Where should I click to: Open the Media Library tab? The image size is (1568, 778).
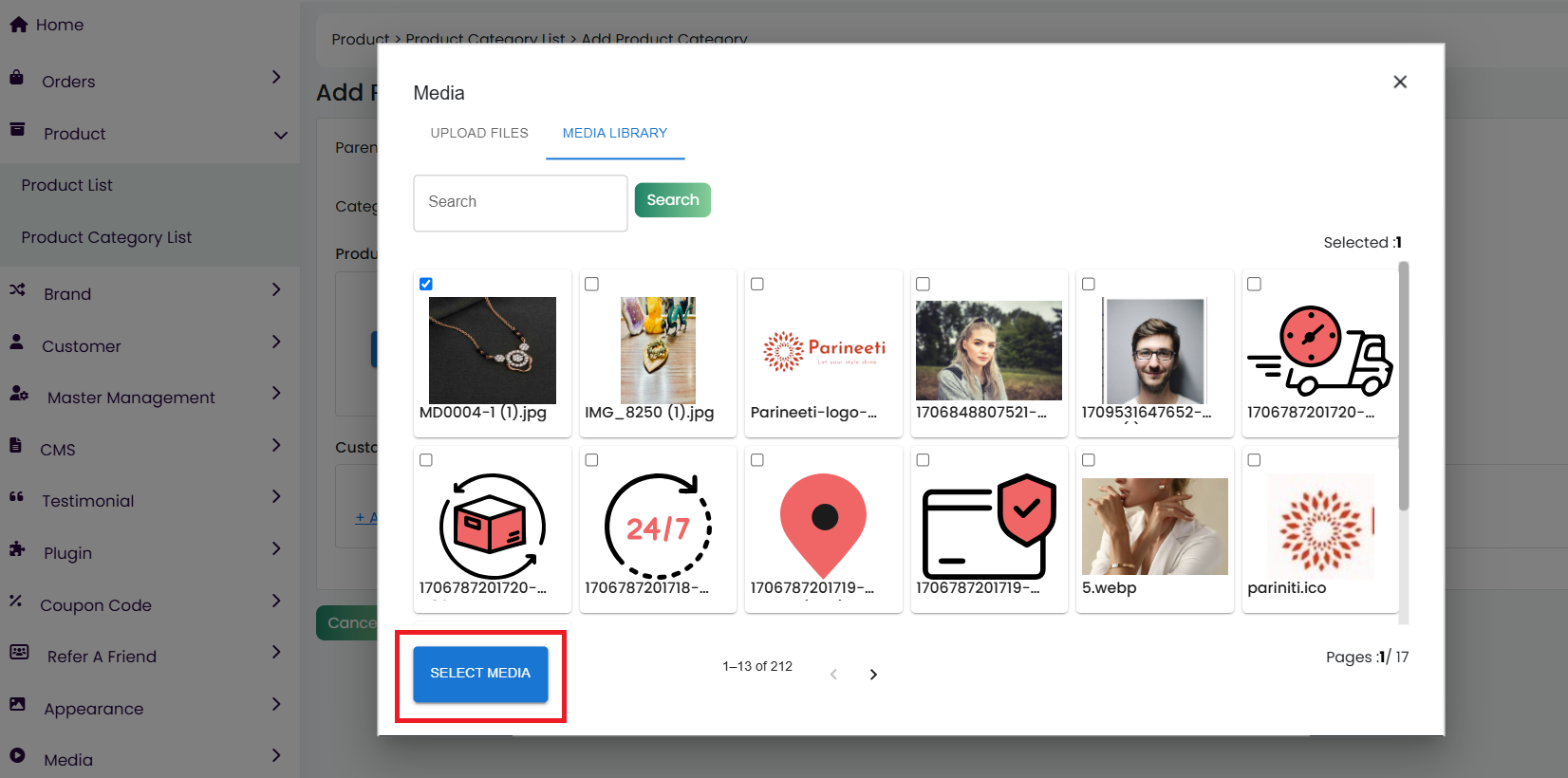click(614, 133)
